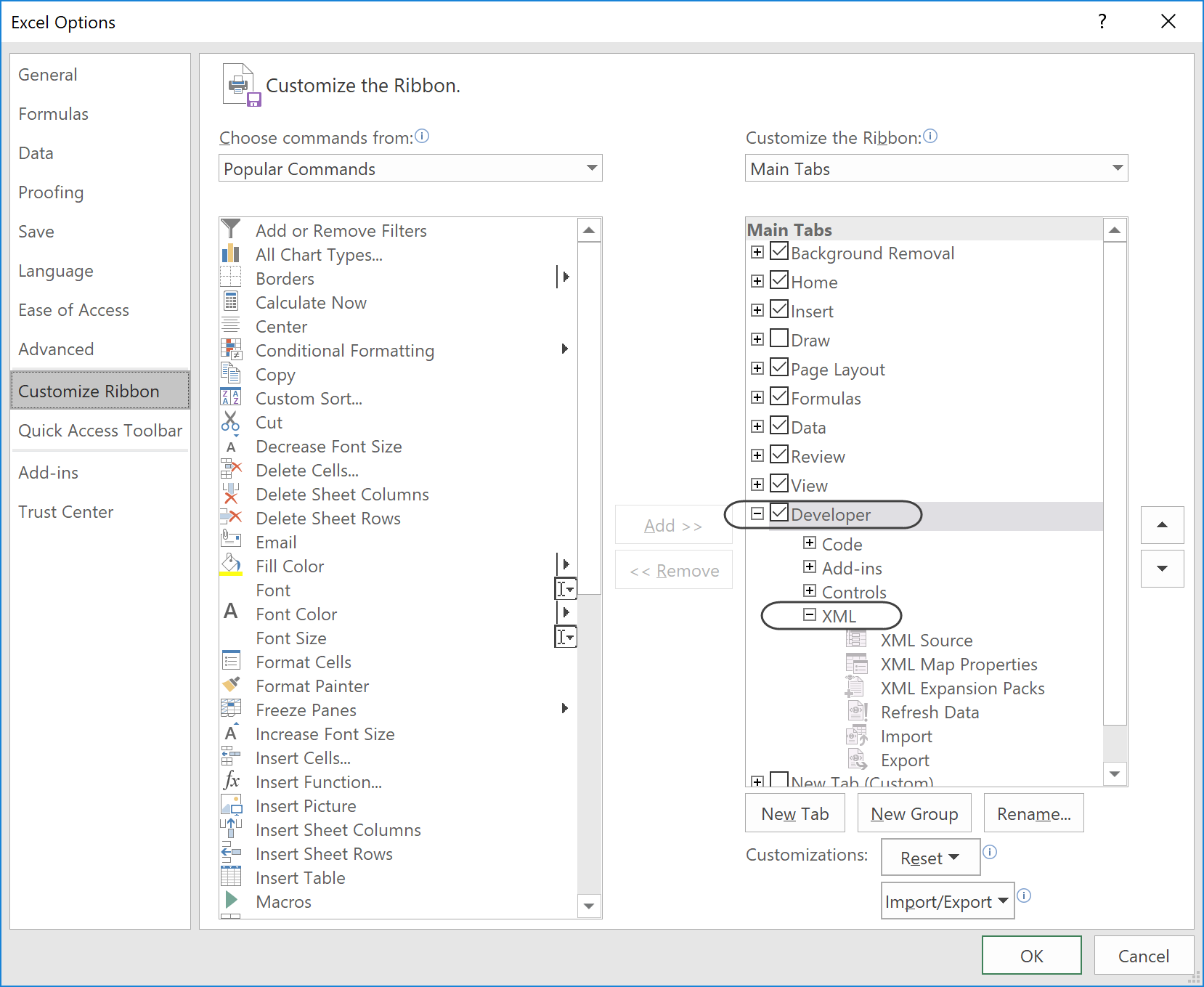
Task: Click the New Group button
Action: point(914,813)
